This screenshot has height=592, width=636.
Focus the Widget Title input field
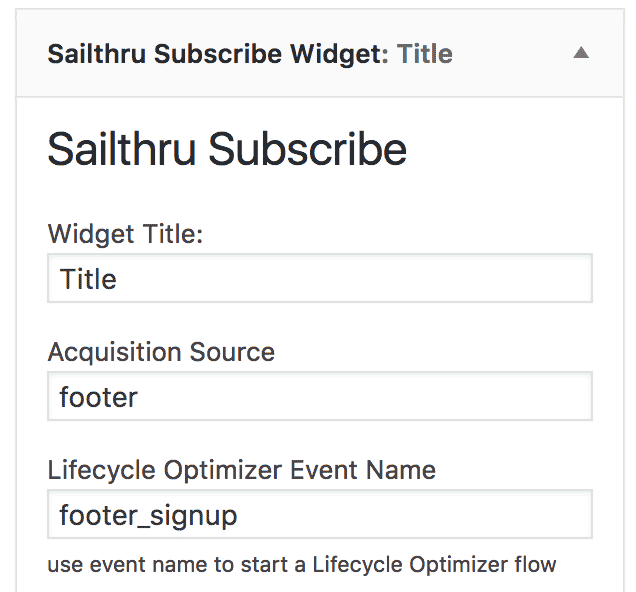pos(320,278)
